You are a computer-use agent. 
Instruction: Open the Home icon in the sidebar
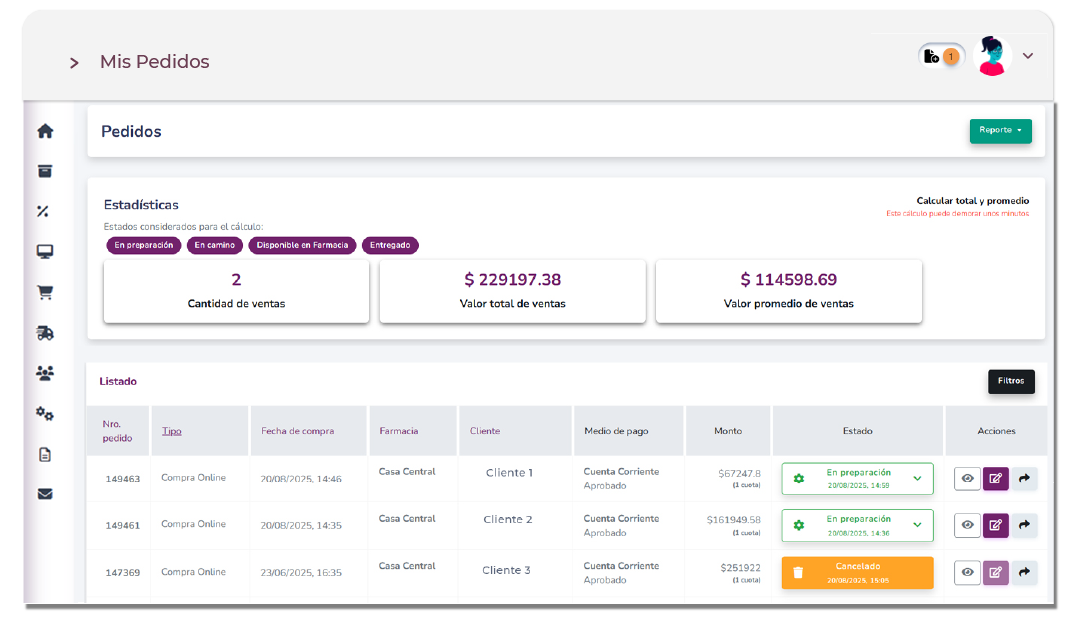point(45,131)
